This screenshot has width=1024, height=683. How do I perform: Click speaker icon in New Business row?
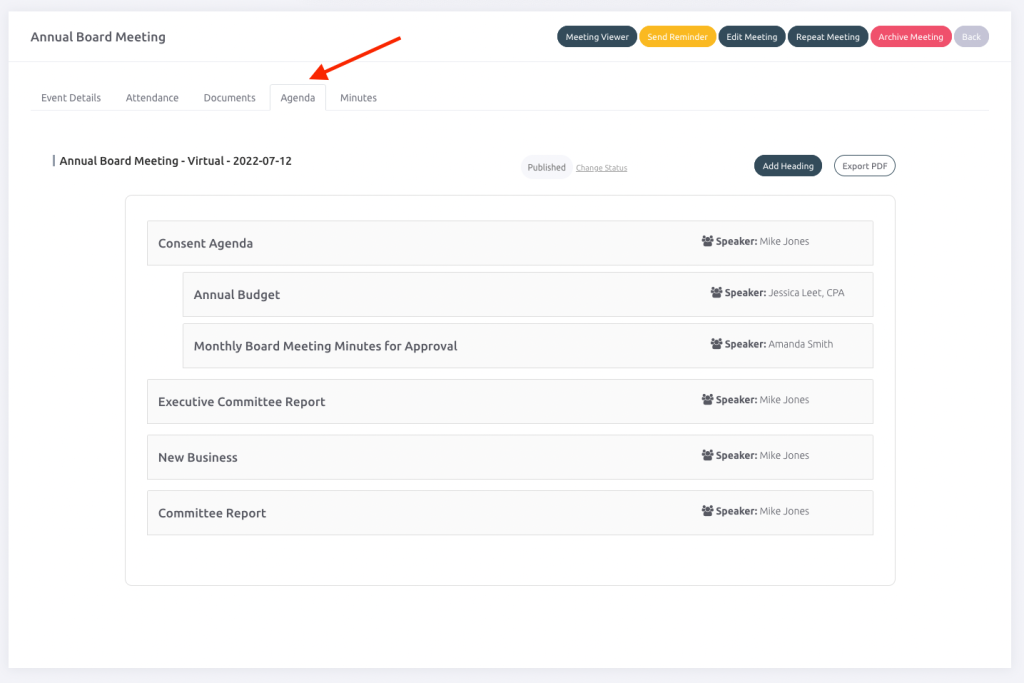(707, 455)
